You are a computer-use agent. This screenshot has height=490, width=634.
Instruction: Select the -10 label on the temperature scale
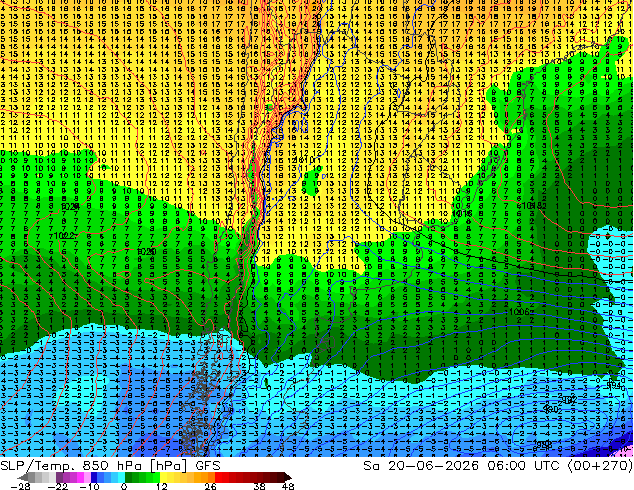tap(89, 486)
